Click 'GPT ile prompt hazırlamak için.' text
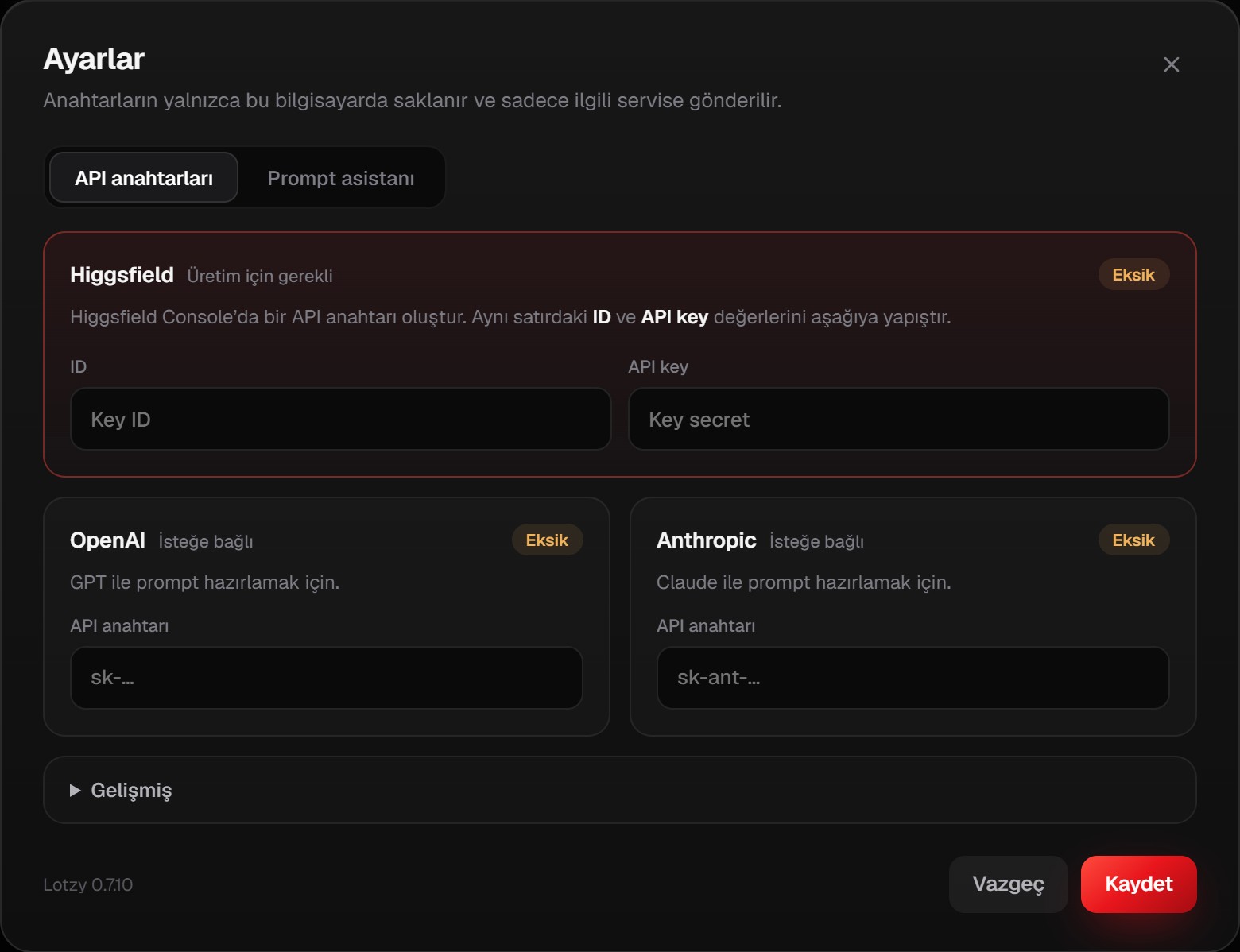The image size is (1240, 952). point(205,582)
